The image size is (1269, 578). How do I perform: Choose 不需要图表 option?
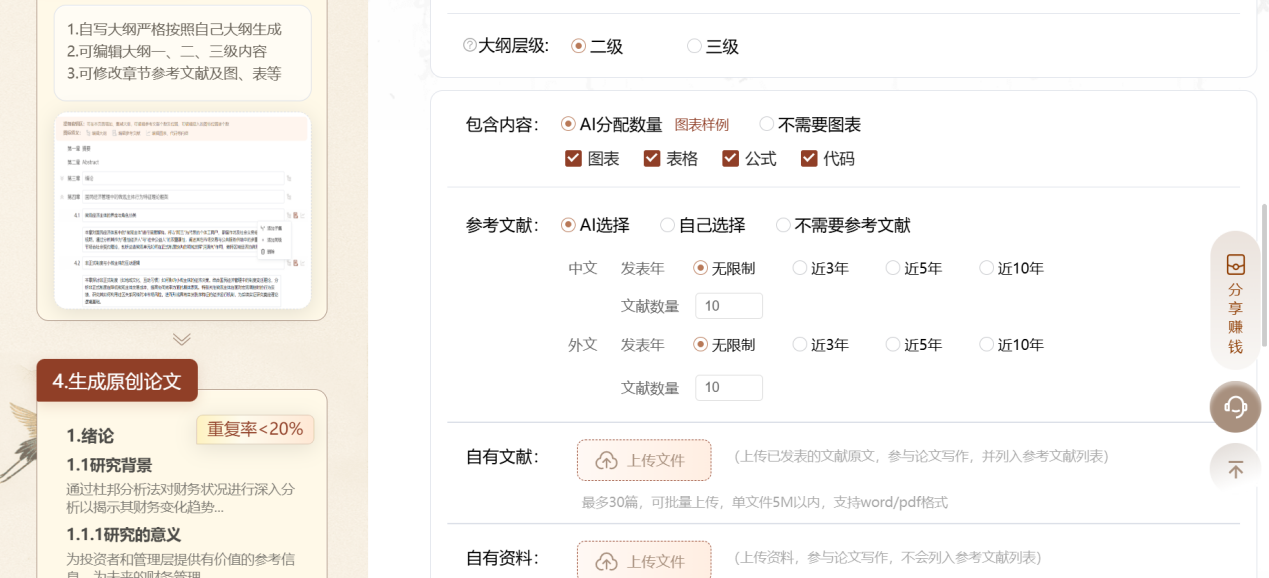pos(767,124)
